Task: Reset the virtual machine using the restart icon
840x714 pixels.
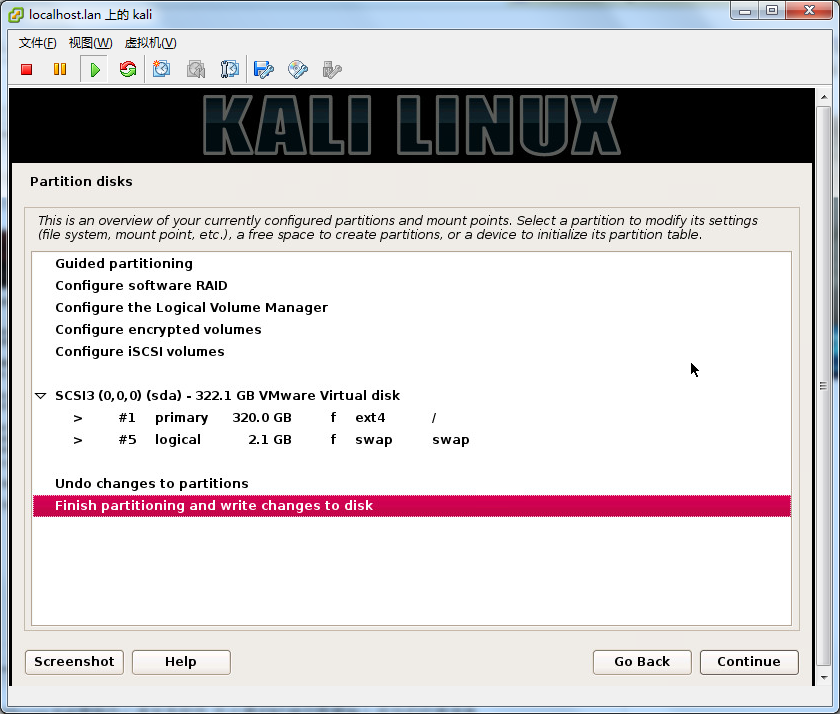Action: (x=128, y=70)
